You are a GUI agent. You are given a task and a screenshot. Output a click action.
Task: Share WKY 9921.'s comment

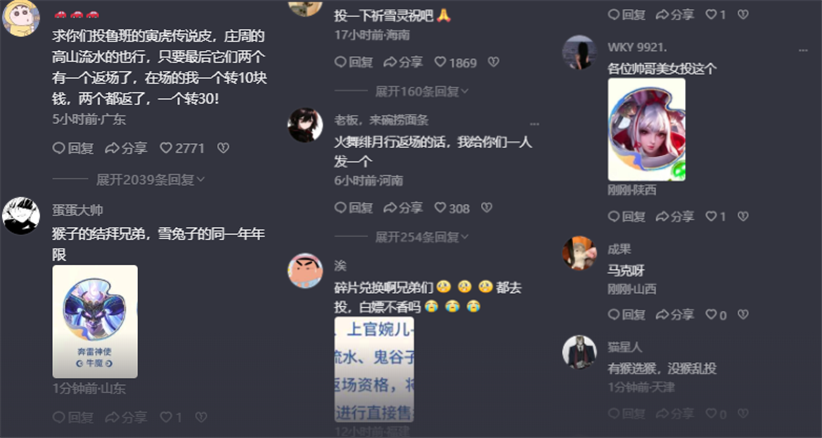677,216
